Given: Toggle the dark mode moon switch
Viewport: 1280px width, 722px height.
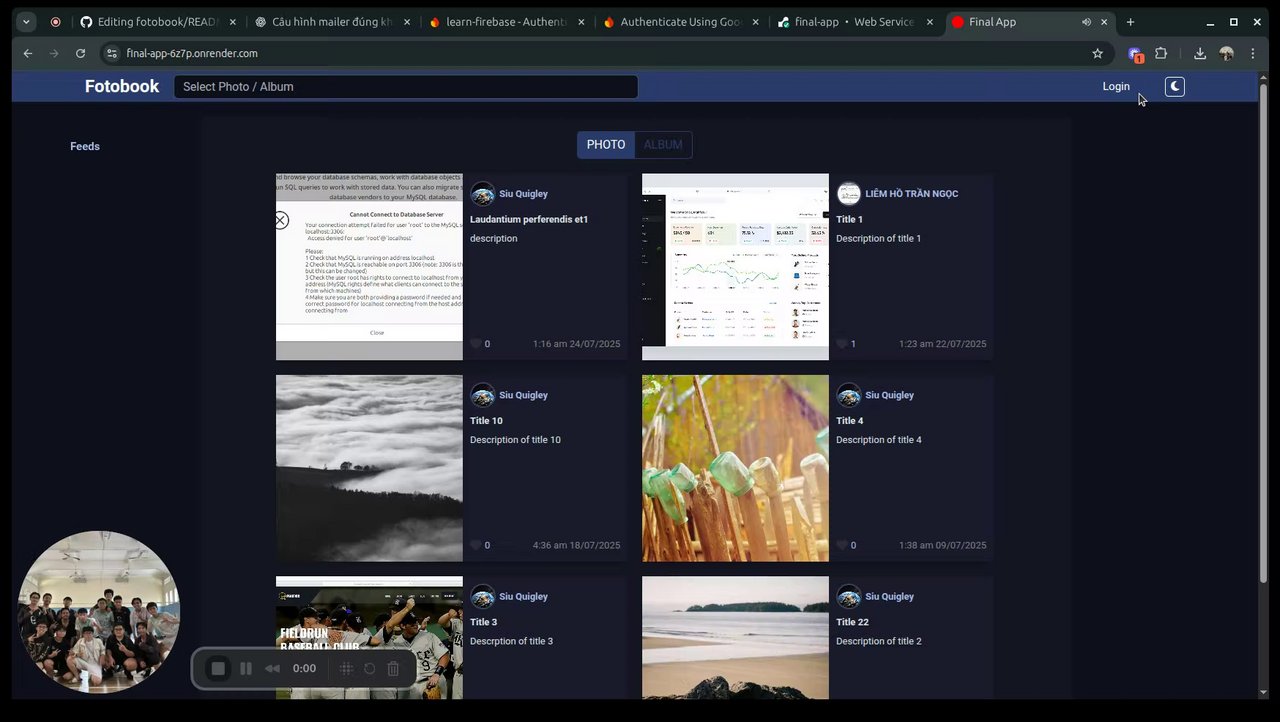Looking at the screenshot, I should (1174, 87).
